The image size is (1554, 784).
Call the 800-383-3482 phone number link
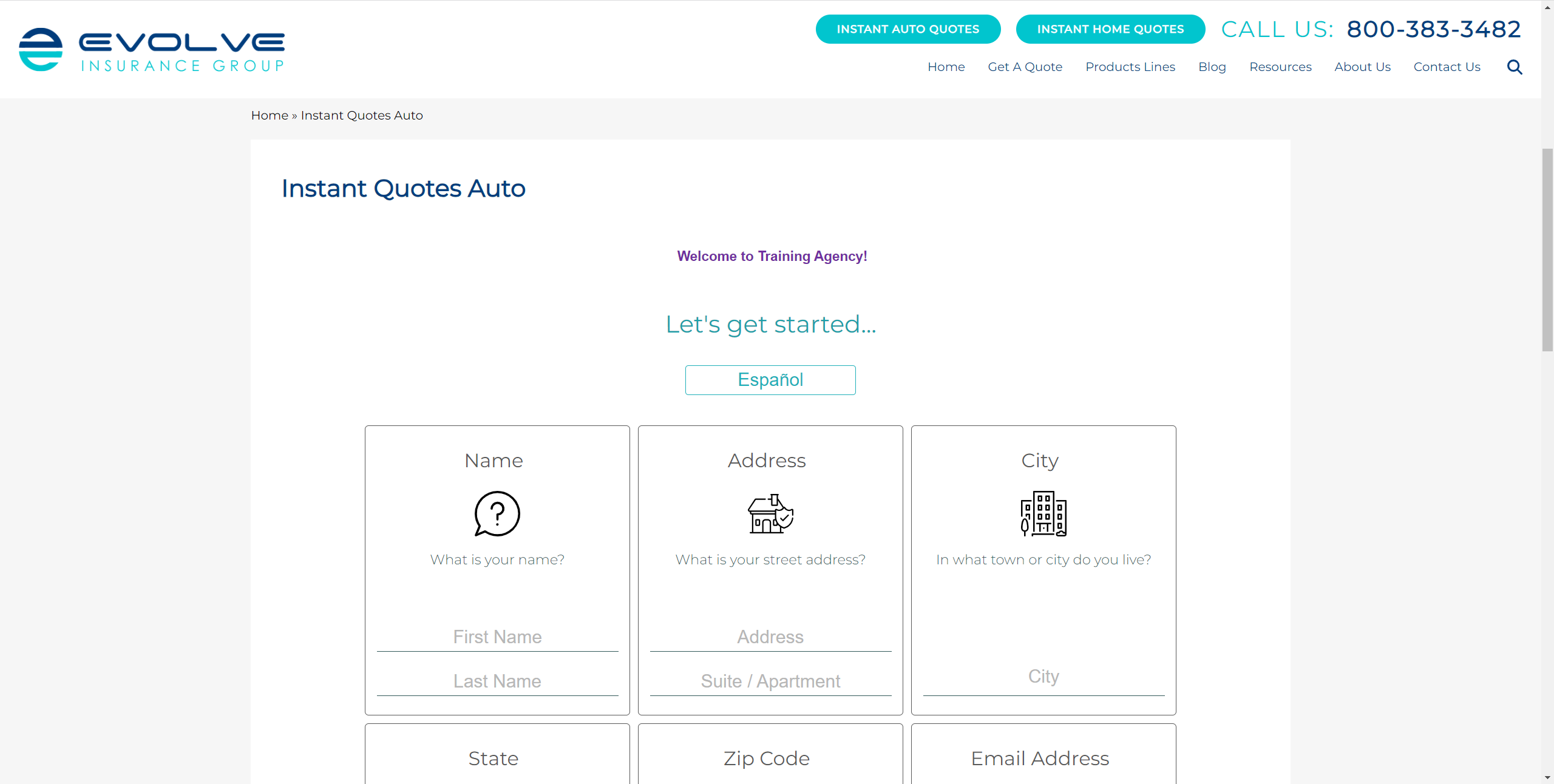pos(1433,29)
